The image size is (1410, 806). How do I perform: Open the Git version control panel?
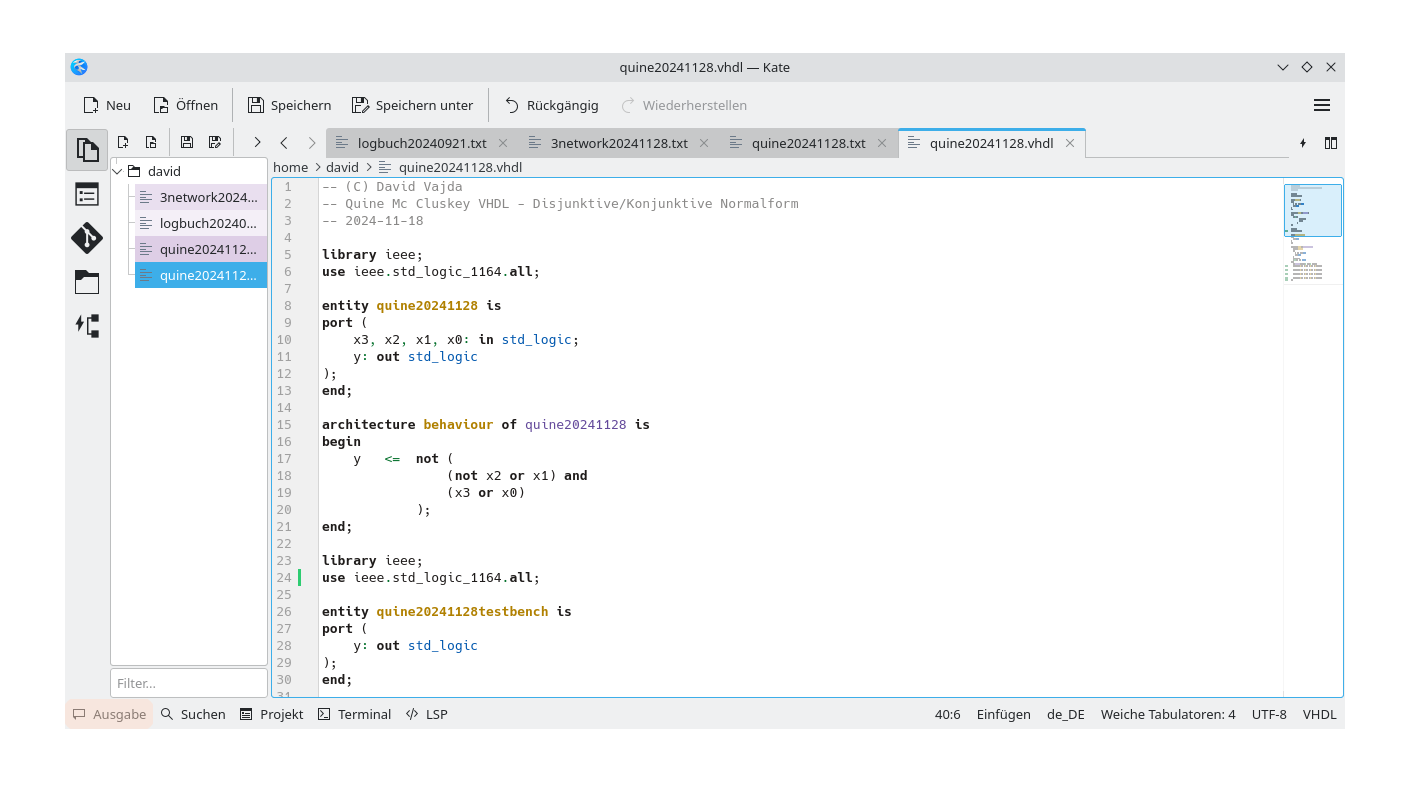(x=87, y=238)
